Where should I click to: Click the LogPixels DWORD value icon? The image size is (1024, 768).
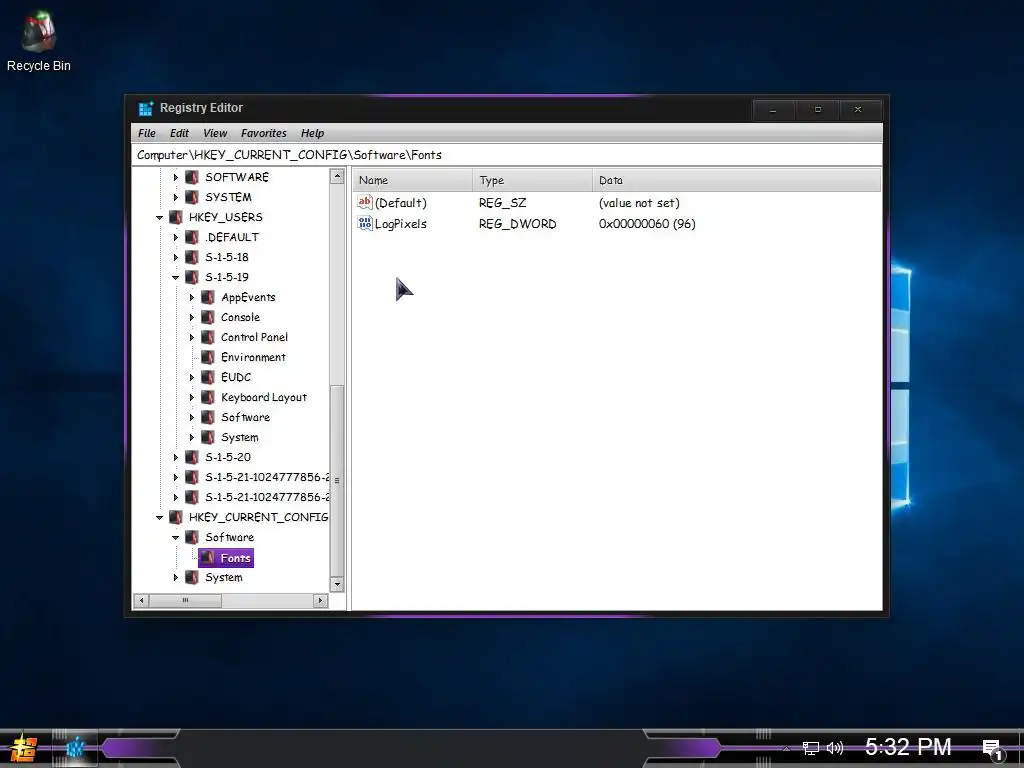coord(364,223)
